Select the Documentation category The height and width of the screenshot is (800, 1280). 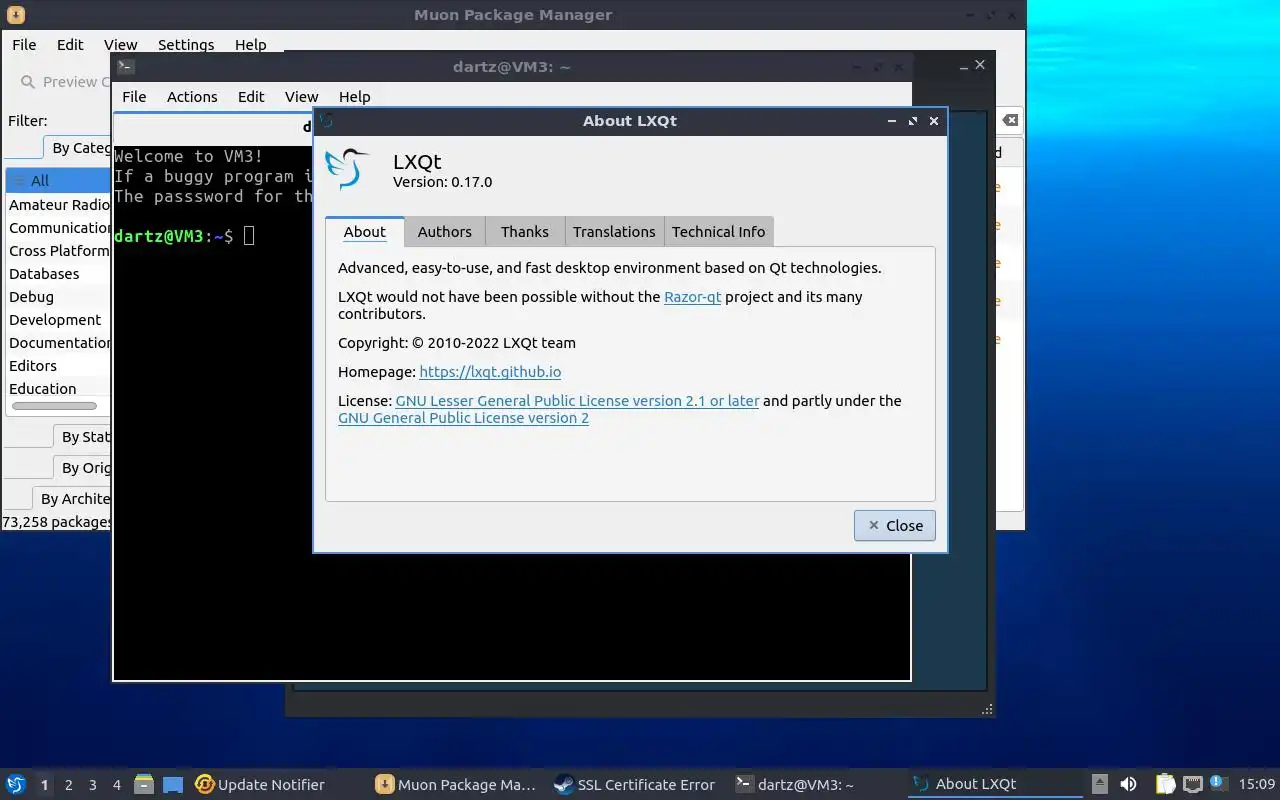pyautogui.click(x=59, y=342)
